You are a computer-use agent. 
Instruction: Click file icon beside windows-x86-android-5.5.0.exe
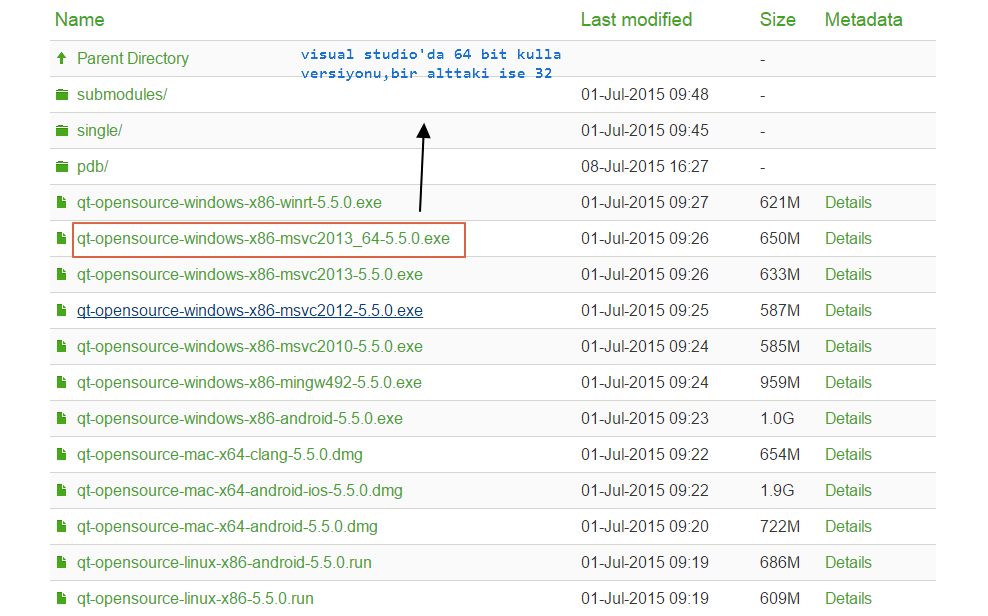(61, 418)
